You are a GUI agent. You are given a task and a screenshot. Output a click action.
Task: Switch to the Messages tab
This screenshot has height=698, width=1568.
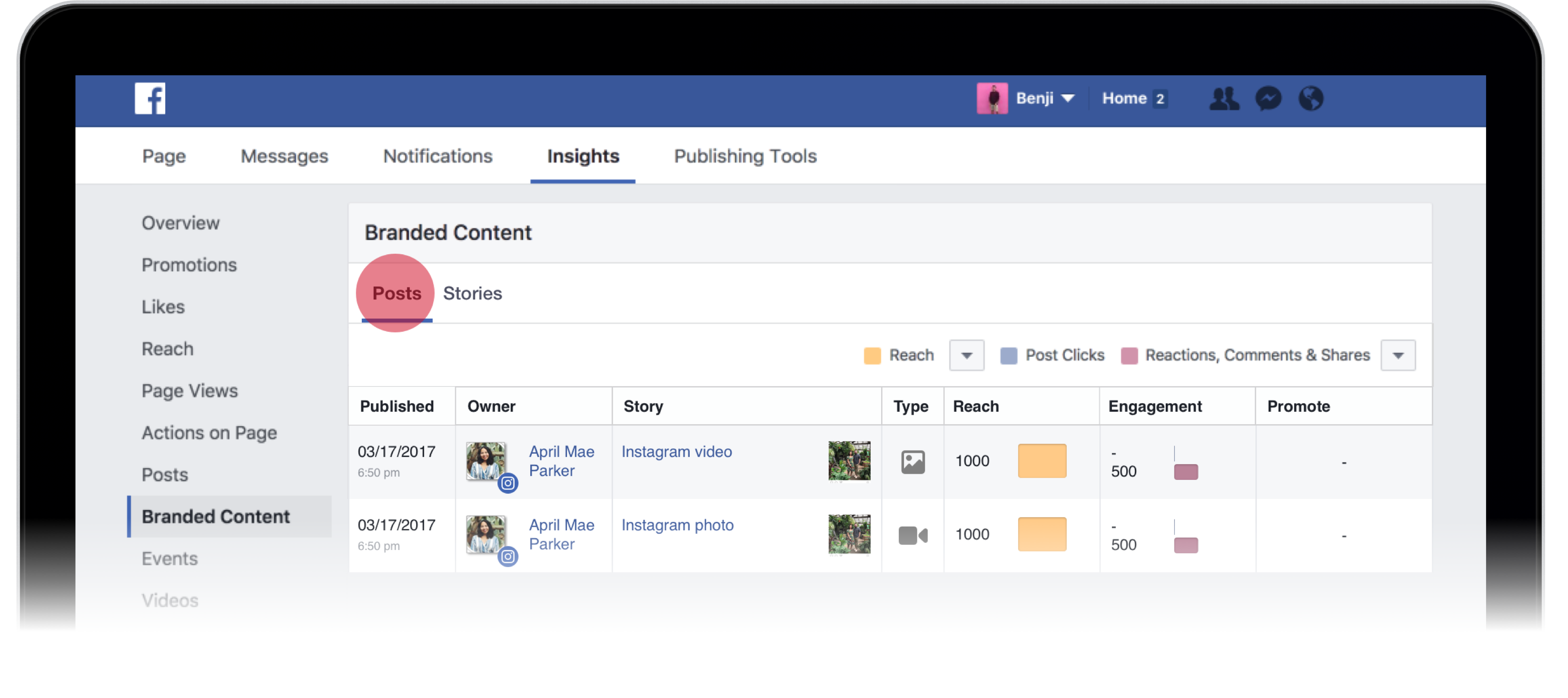[x=284, y=156]
